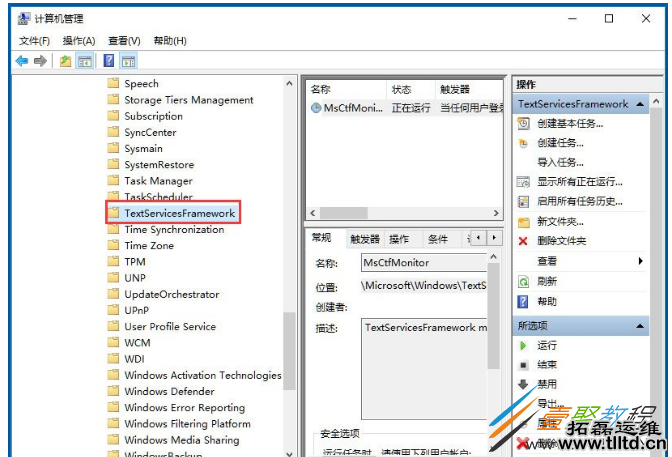Click the 名称 field showing MsCtfMonitor
This screenshot has width=672, height=457.
coord(424,263)
